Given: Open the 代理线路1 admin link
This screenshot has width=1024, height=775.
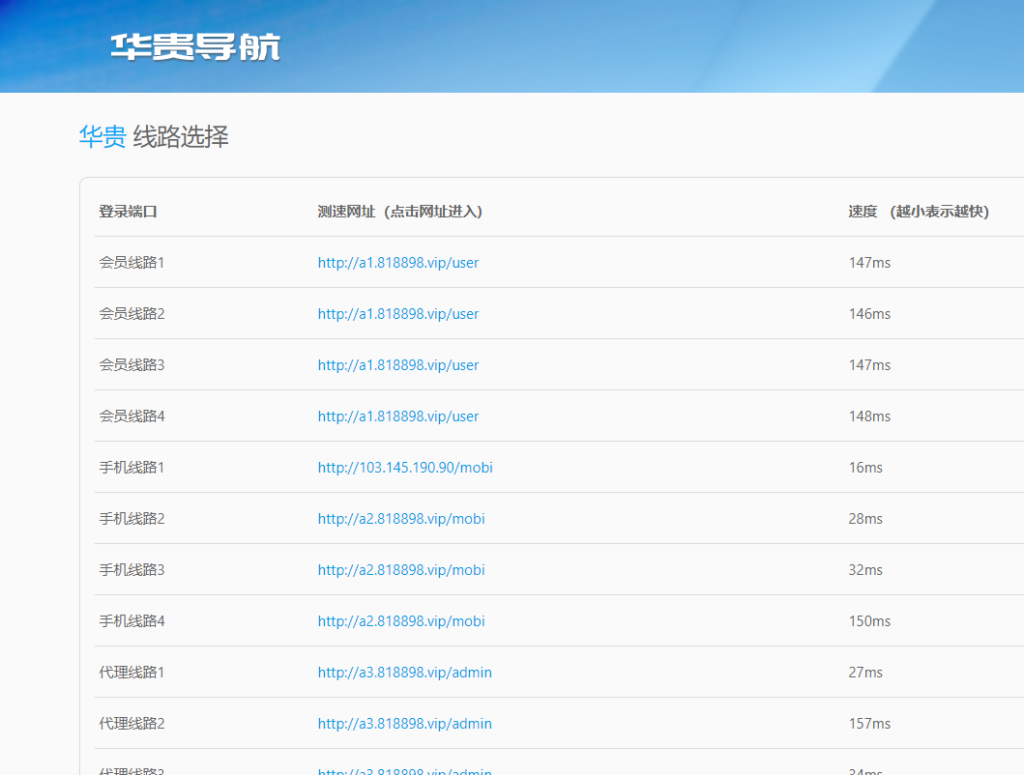Looking at the screenshot, I should click(x=404, y=672).
